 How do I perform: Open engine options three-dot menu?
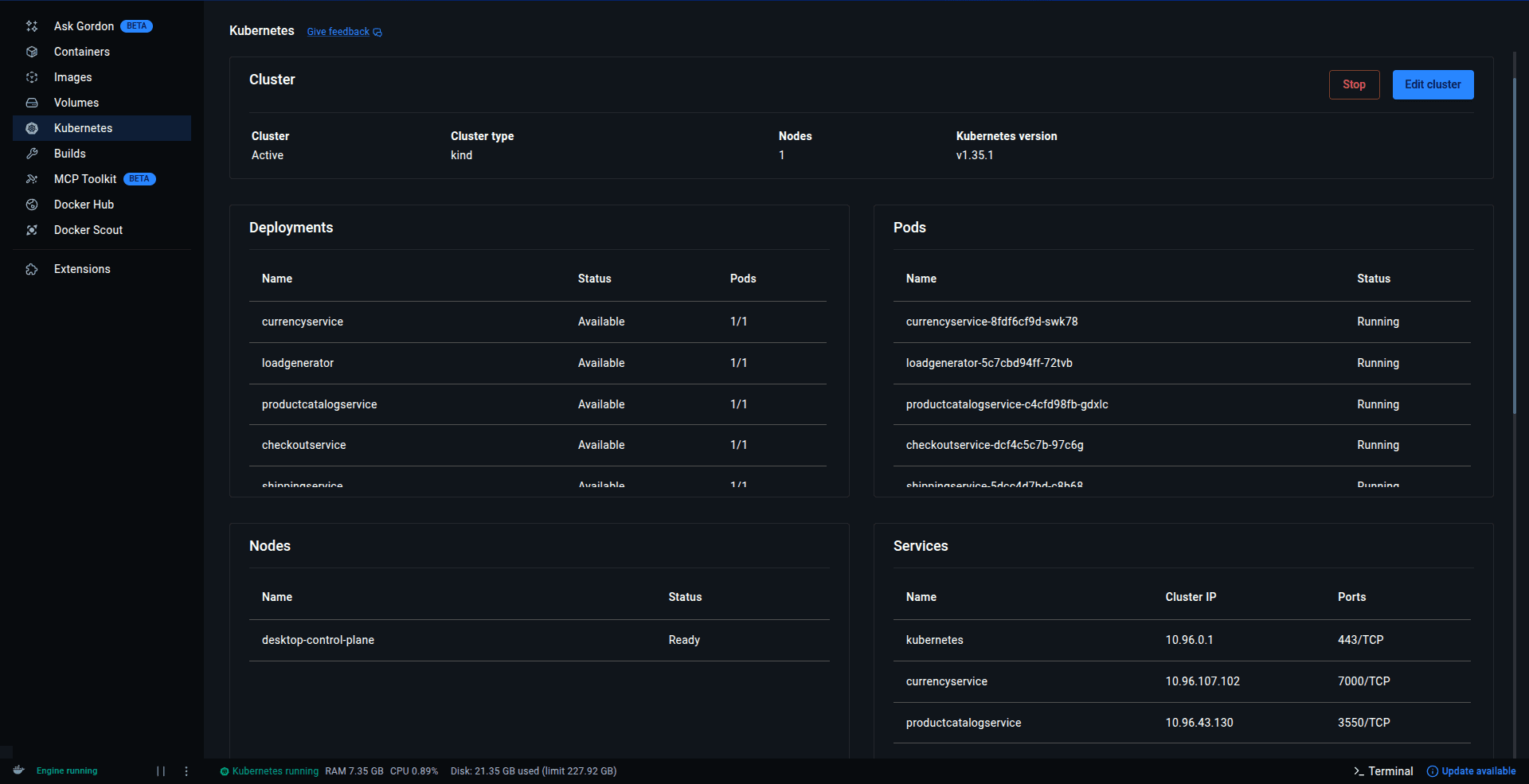click(186, 771)
